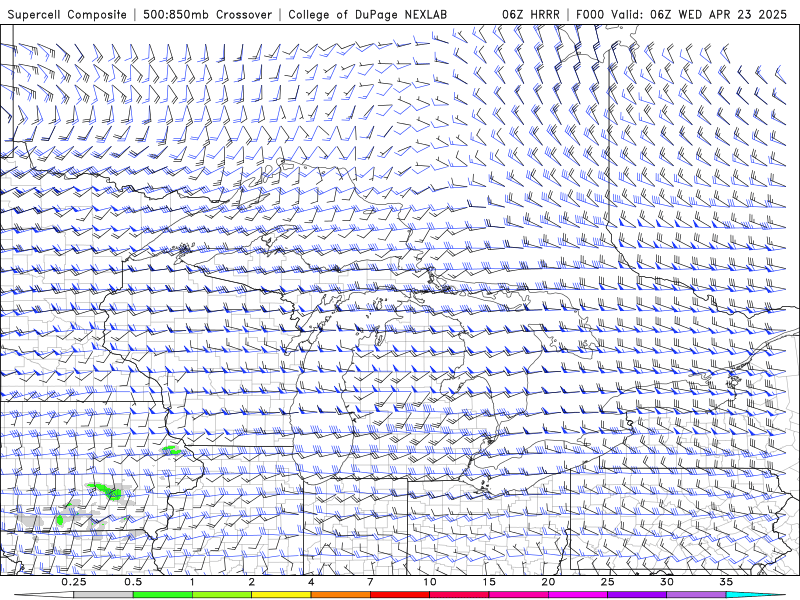Click the colorbar value label 4
This screenshot has width=800, height=600.
pyautogui.click(x=311, y=582)
